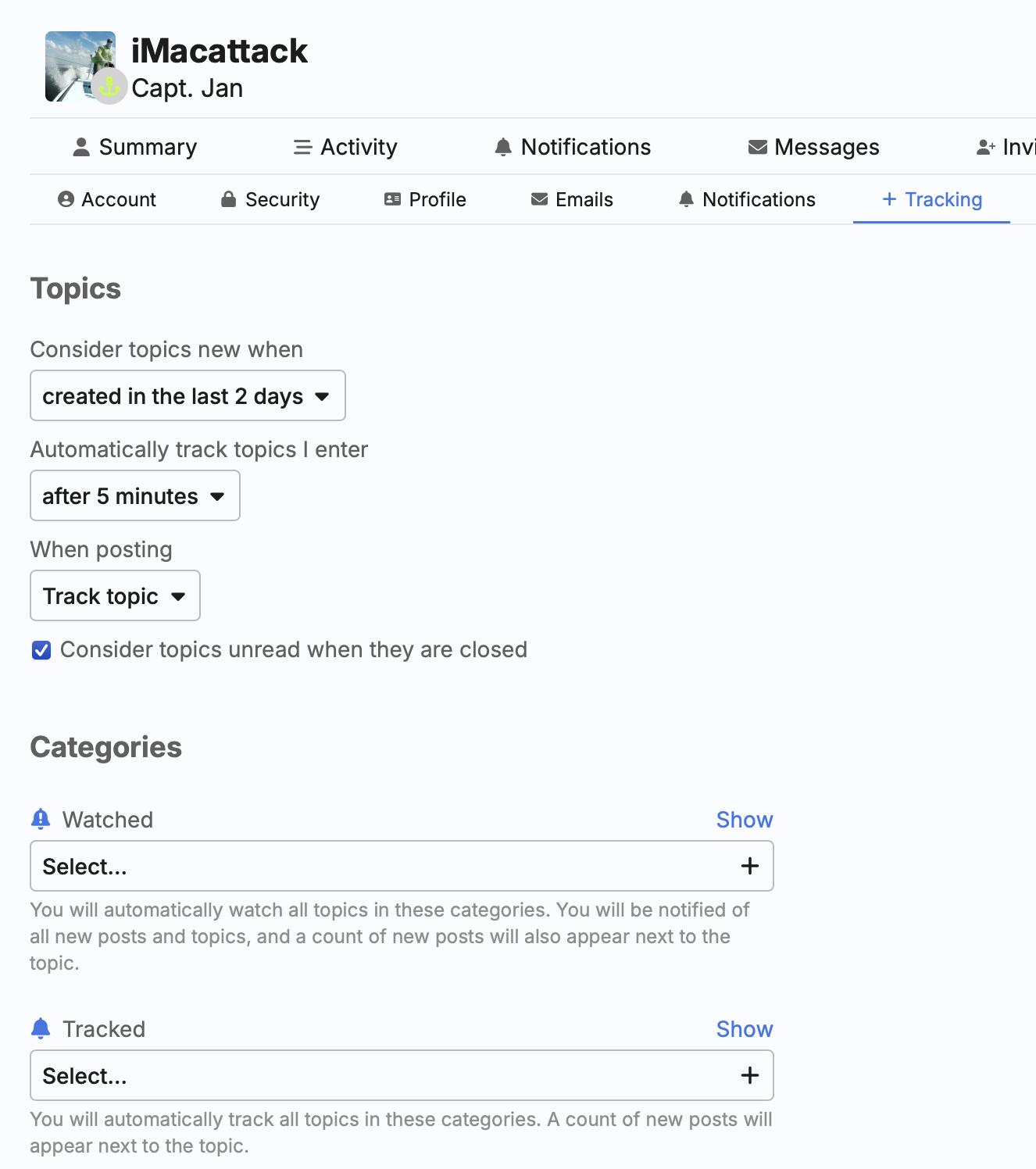Click the Watched categories select field
This screenshot has height=1169, width=1036.
coord(383,866)
